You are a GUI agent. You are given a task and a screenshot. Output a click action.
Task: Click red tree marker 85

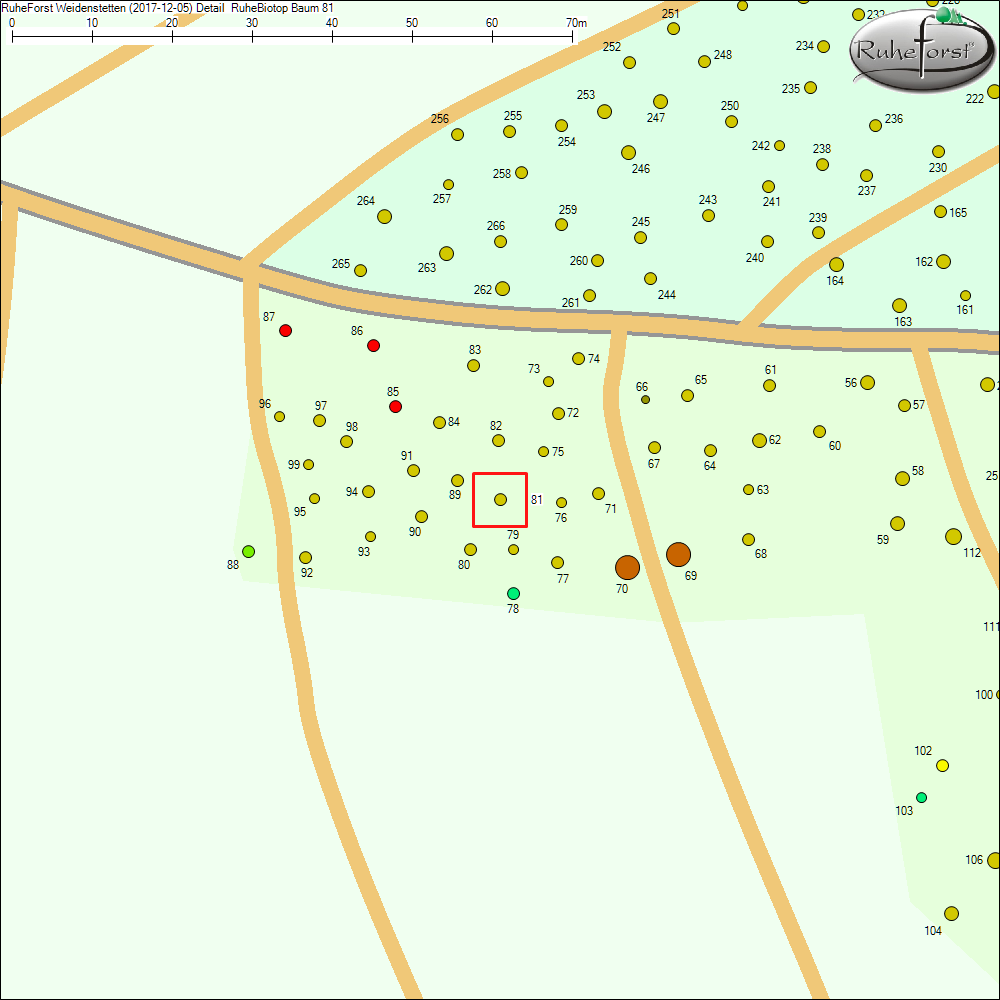click(395, 406)
